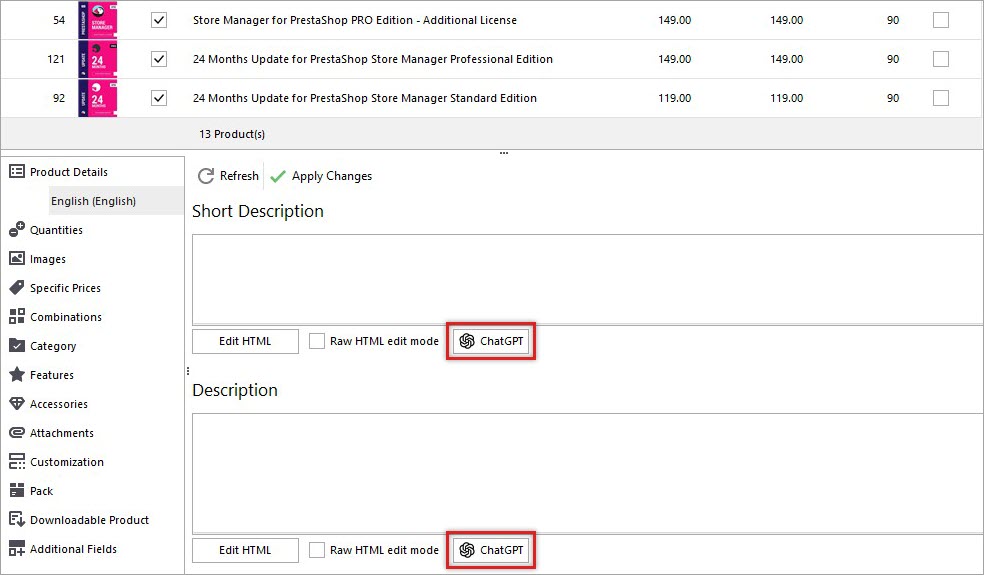This screenshot has width=984, height=575.
Task: Click the horizontal splitter dots above details panel
Action: click(504, 153)
